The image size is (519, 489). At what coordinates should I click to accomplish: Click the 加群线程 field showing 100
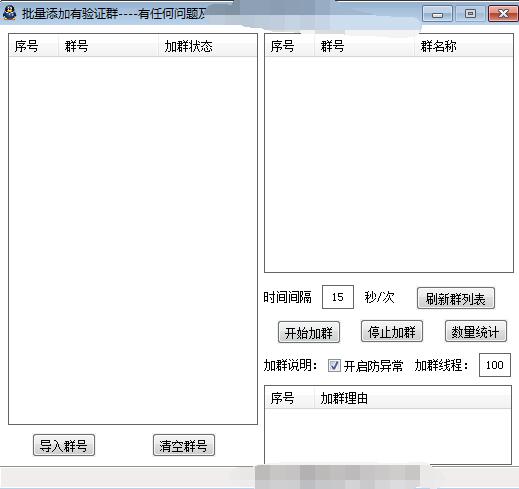pos(495,365)
